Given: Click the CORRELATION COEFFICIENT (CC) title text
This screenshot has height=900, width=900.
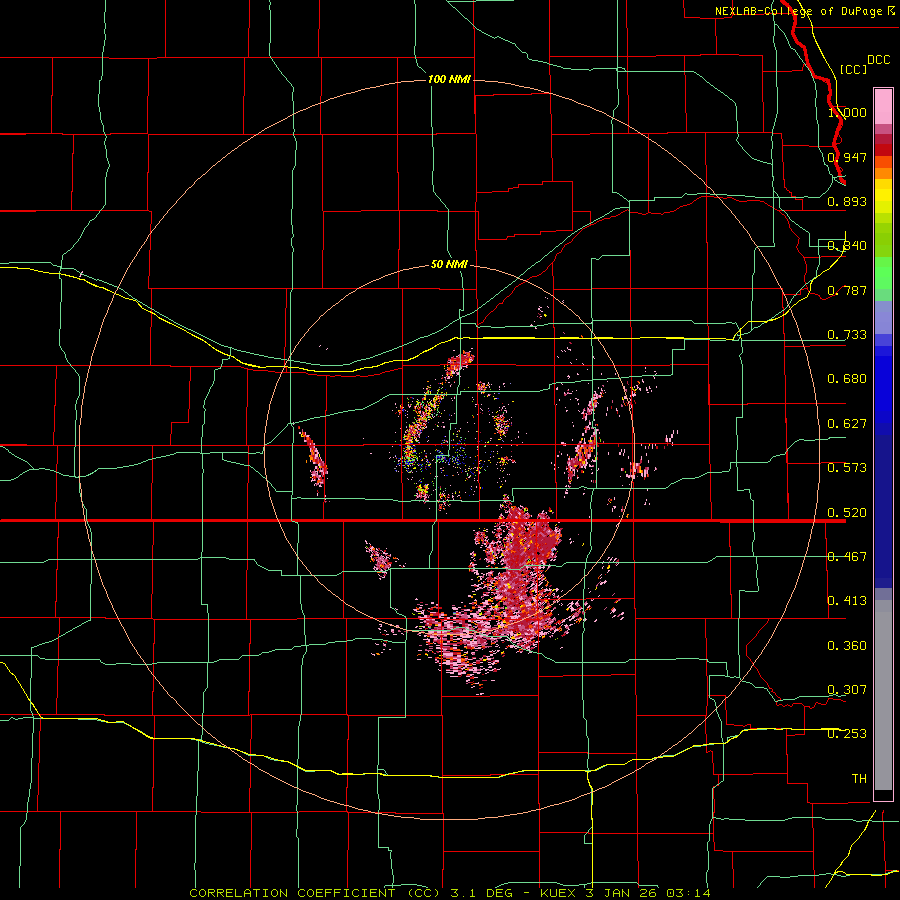Looking at the screenshot, I should coord(315,893).
